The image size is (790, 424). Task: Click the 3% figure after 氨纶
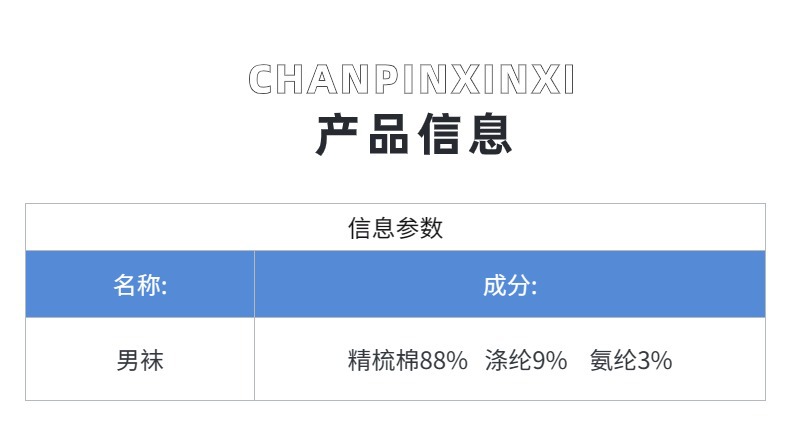[x=655, y=360]
